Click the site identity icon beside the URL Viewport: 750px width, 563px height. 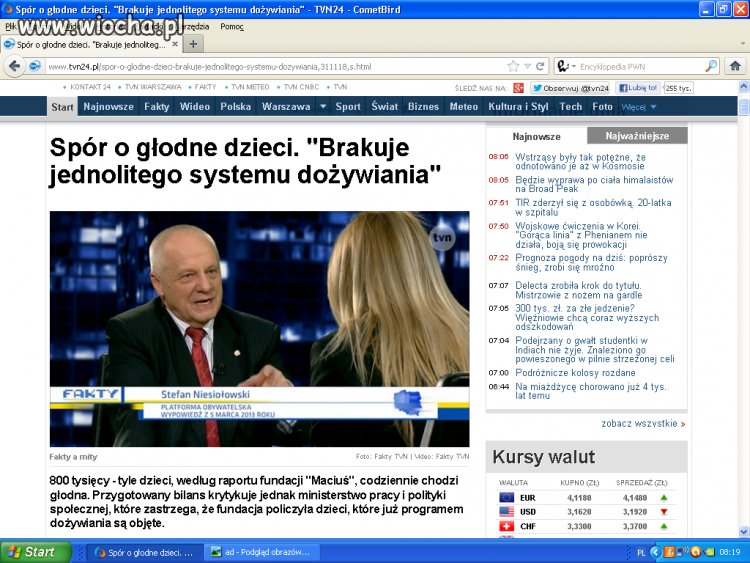(34, 66)
